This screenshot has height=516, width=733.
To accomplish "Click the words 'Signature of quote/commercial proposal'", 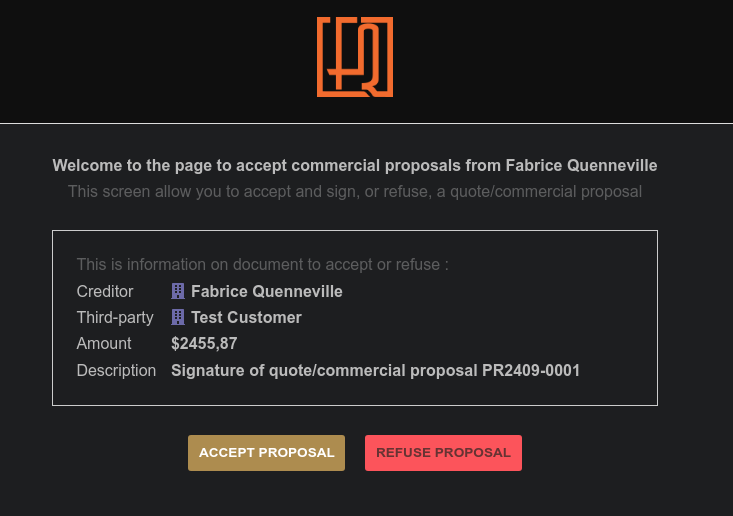I will click(x=323, y=371).
